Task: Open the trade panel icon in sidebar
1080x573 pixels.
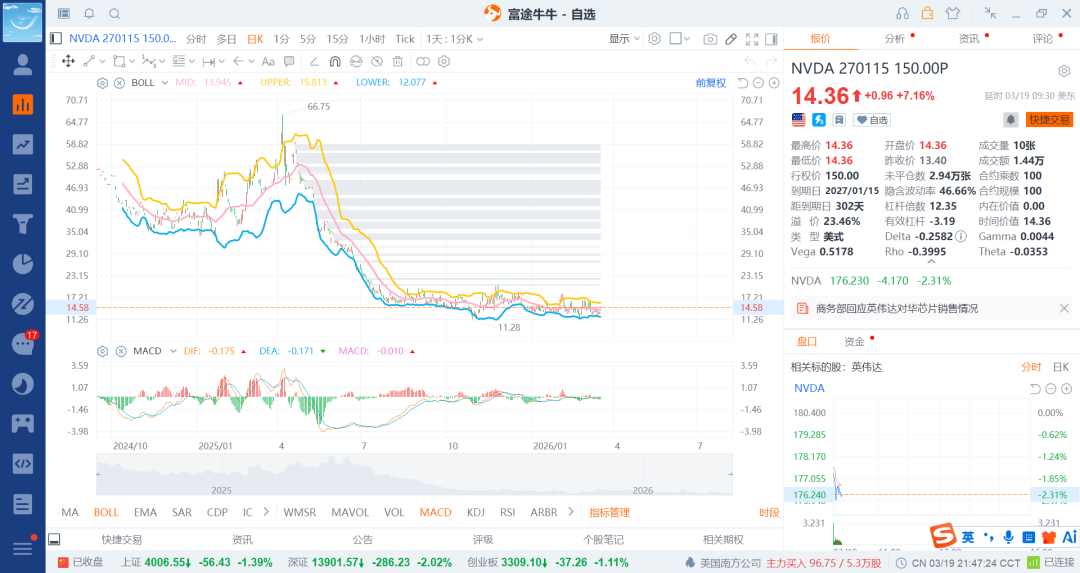Action: point(23,184)
